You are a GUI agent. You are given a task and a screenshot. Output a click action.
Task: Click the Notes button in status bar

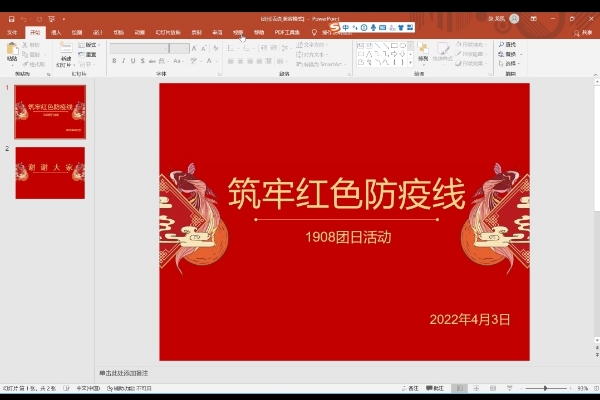coord(410,388)
